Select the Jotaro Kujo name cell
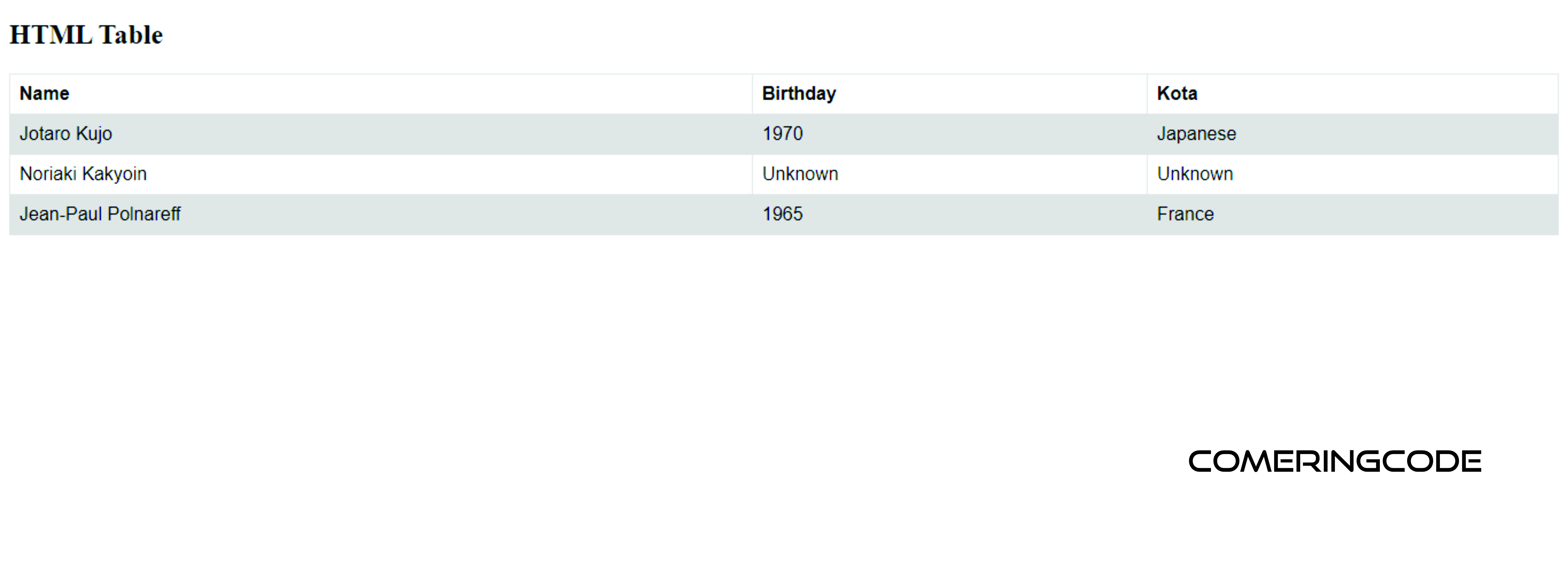1568x583 pixels. click(66, 134)
